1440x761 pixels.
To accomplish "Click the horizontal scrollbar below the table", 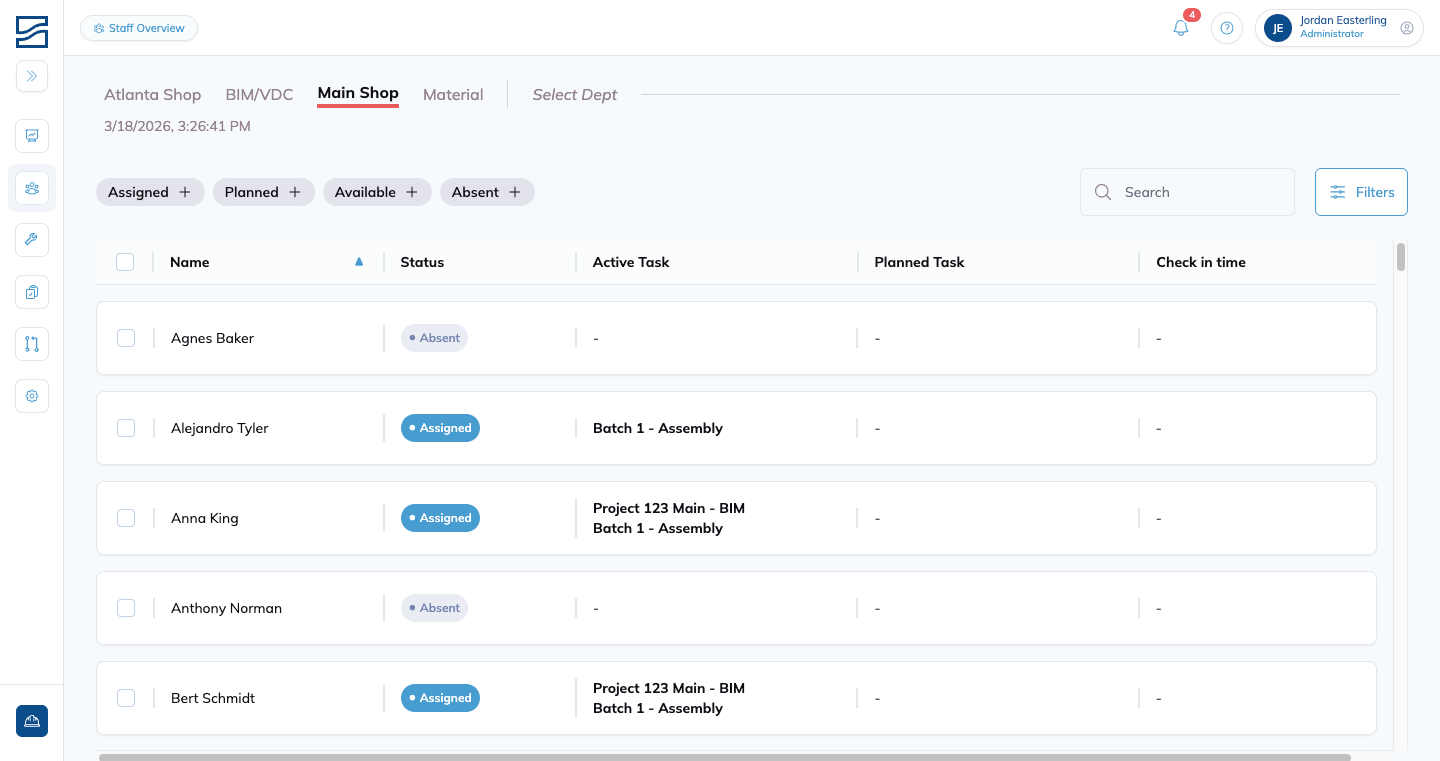I will [x=725, y=757].
